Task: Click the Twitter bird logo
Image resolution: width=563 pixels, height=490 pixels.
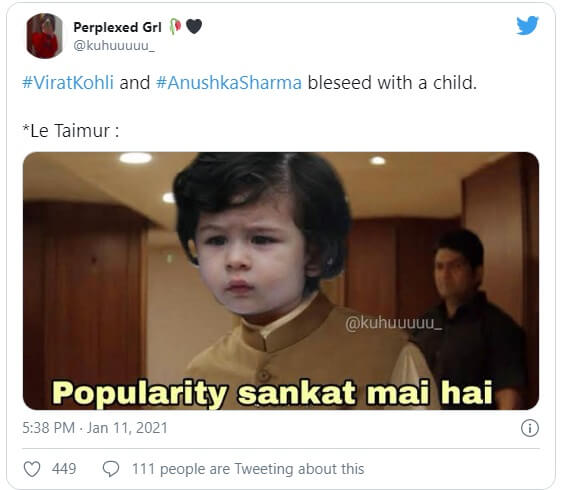Action: [527, 25]
